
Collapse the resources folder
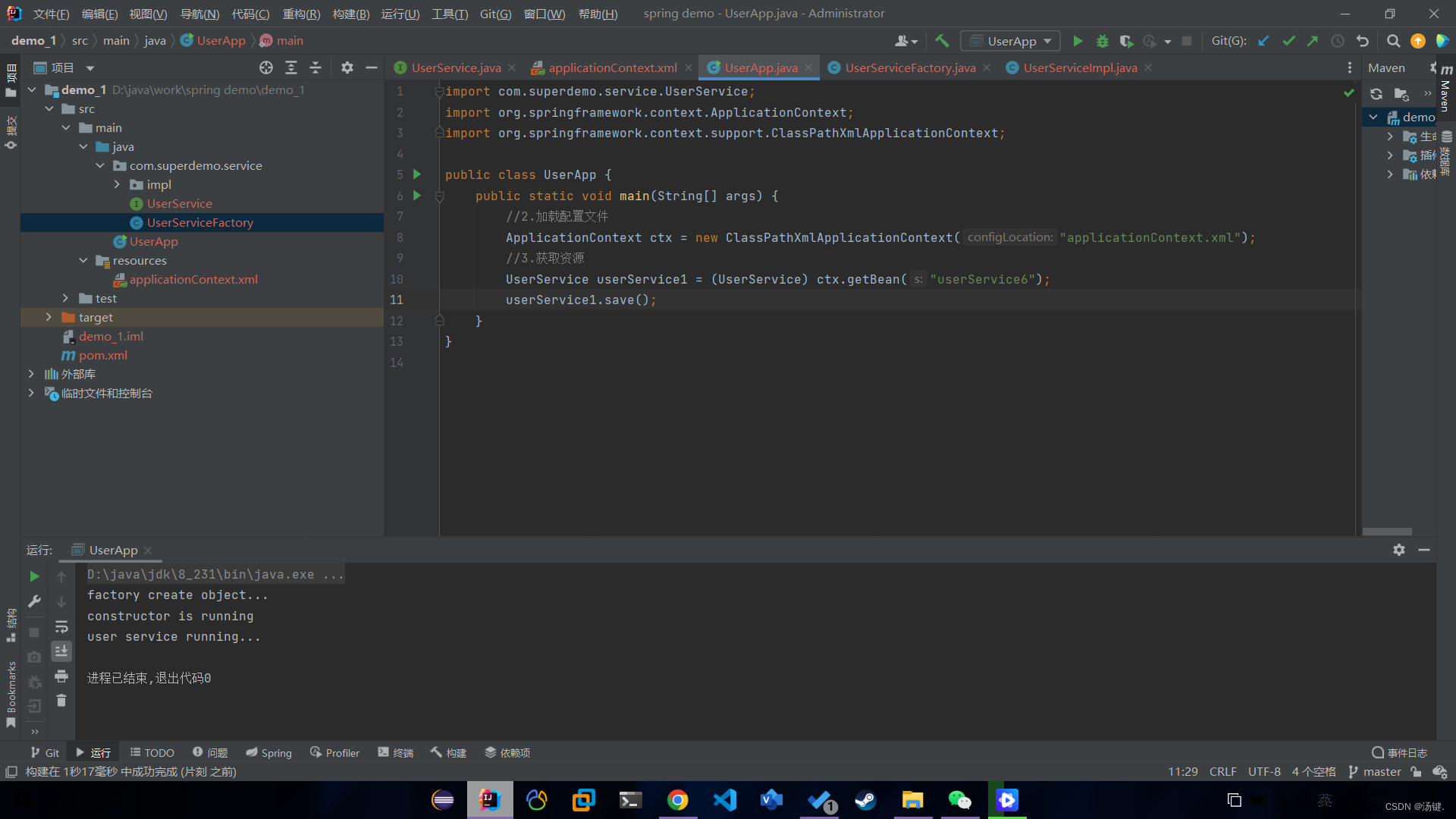(83, 261)
